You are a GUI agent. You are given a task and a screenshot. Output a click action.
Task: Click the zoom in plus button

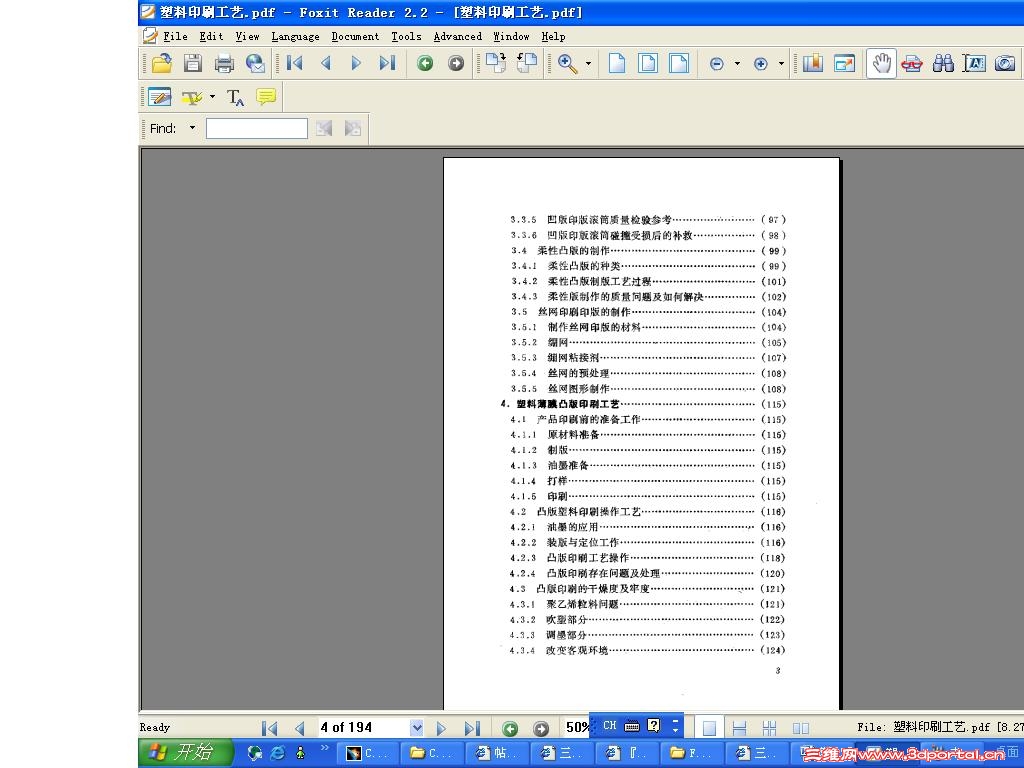[x=760, y=64]
